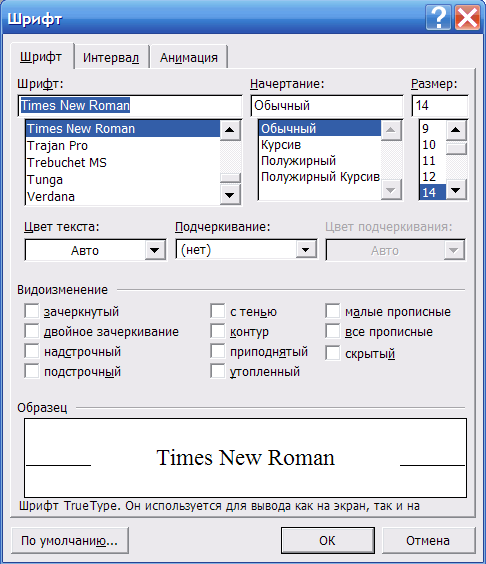Click the По умолчанию button

click(70, 540)
